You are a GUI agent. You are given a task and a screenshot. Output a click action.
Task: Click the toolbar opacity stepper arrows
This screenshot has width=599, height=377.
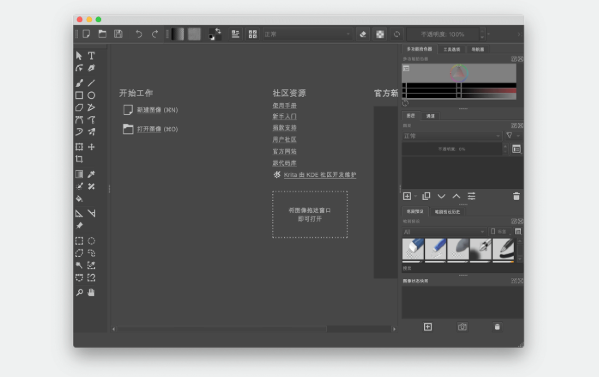point(482,34)
